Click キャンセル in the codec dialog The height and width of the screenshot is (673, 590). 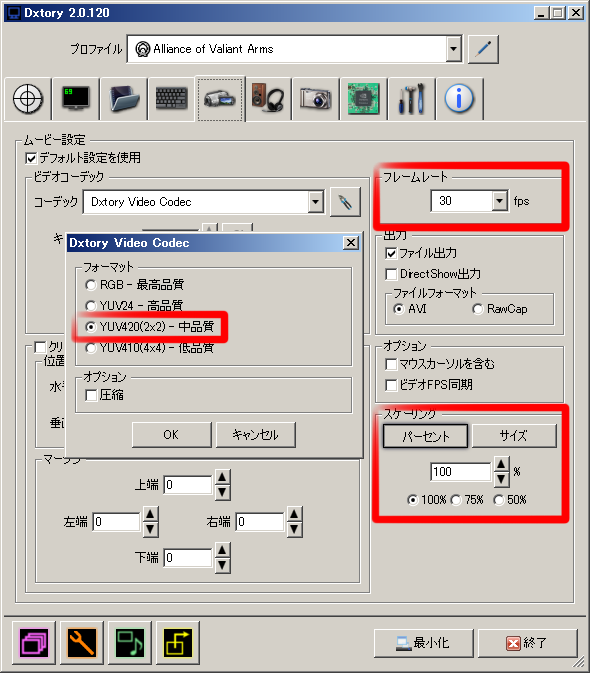[x=256, y=435]
